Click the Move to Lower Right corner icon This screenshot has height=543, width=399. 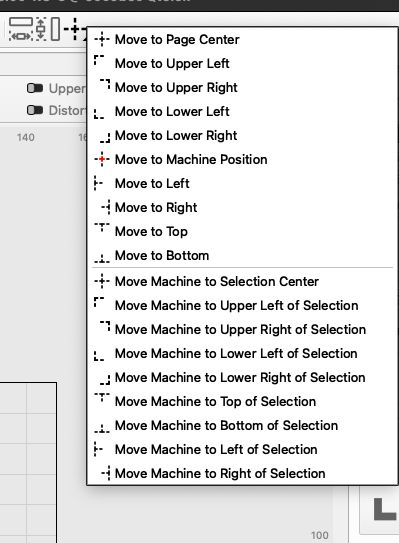coord(105,138)
